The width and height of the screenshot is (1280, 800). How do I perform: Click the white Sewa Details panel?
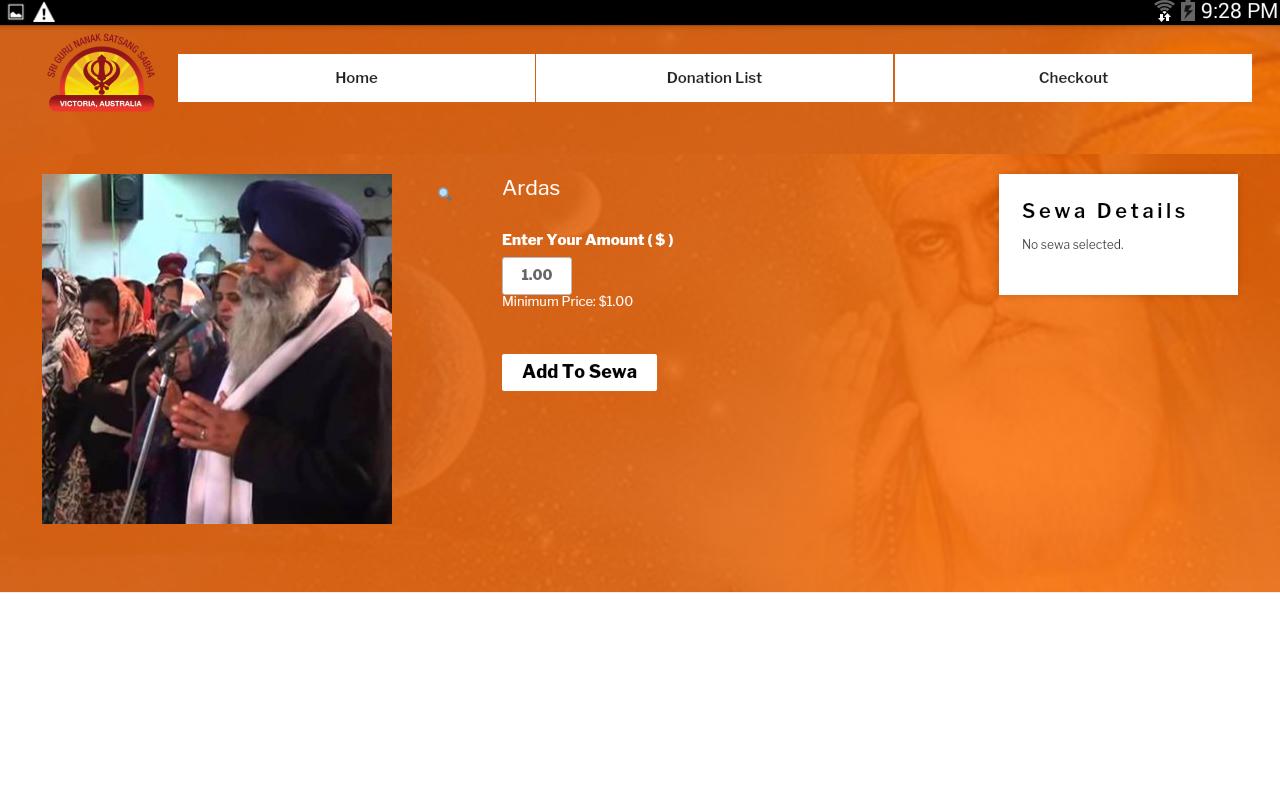(1118, 235)
